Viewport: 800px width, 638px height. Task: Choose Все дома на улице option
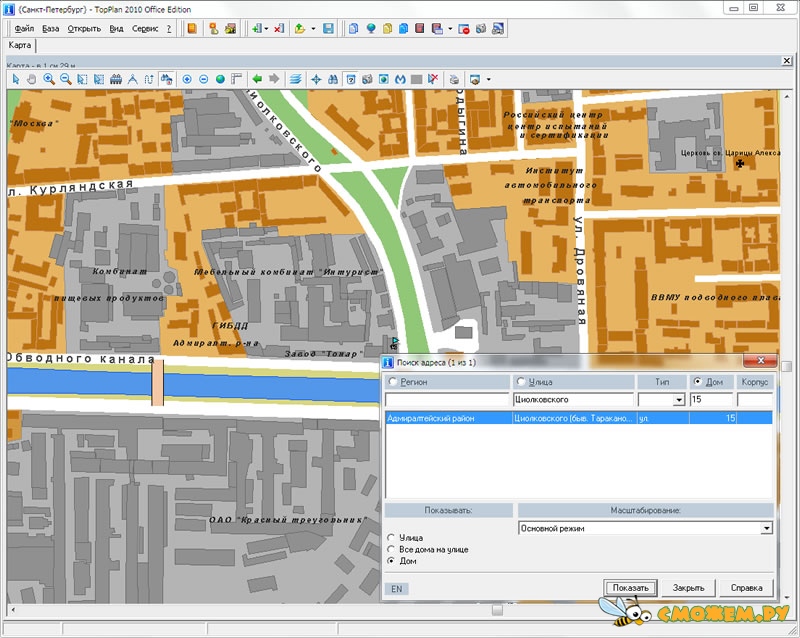tap(391, 549)
